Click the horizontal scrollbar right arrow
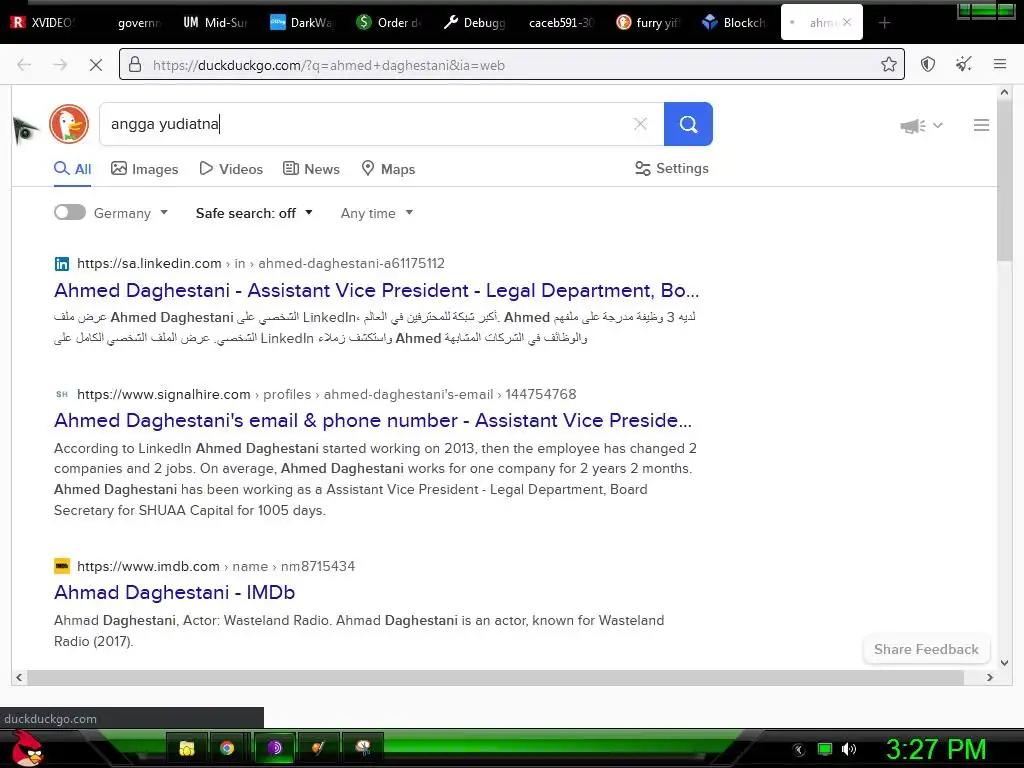The image size is (1024, 768). (989, 677)
